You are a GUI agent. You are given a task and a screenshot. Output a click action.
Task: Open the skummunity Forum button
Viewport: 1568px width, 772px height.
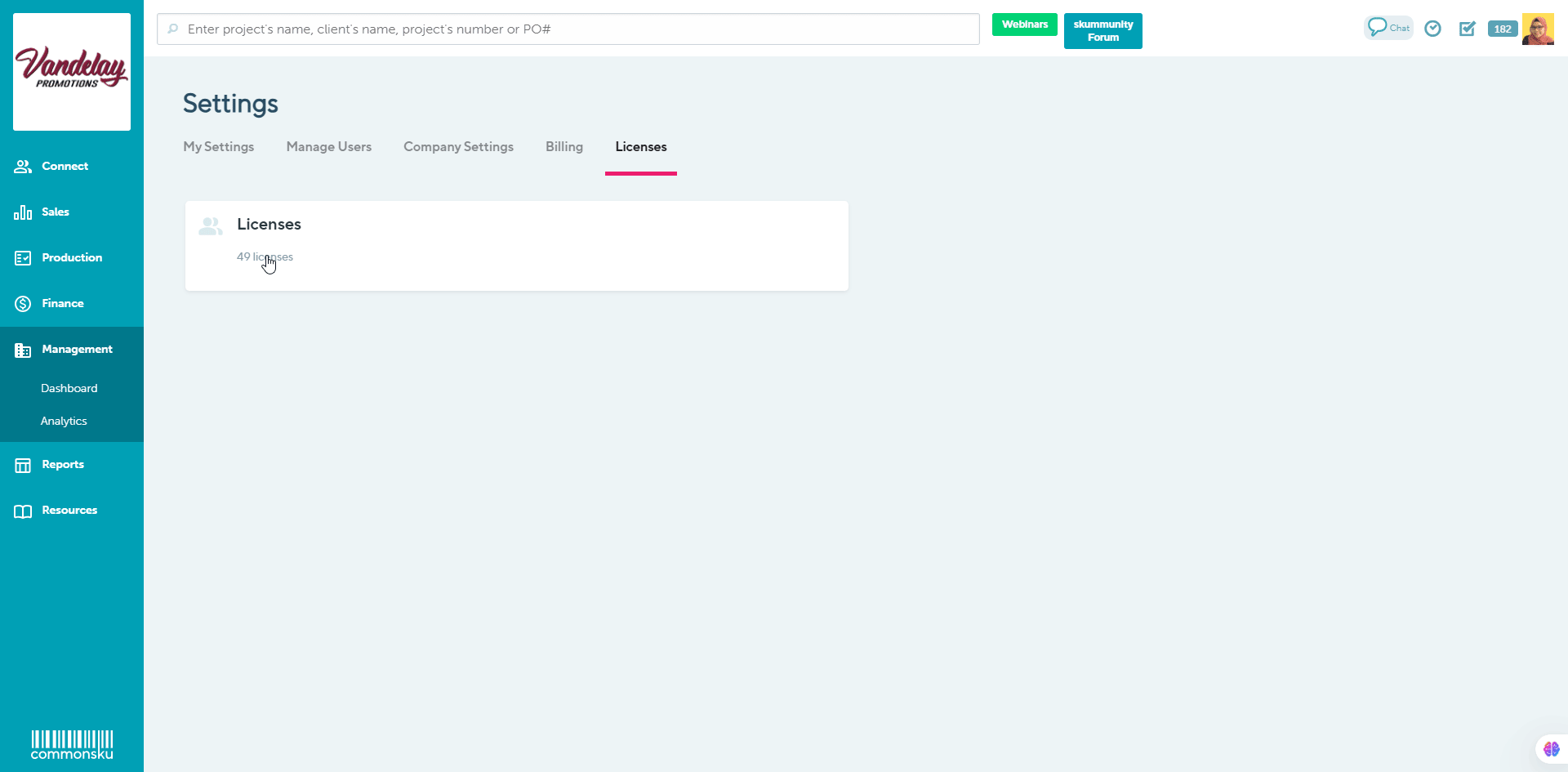point(1102,31)
